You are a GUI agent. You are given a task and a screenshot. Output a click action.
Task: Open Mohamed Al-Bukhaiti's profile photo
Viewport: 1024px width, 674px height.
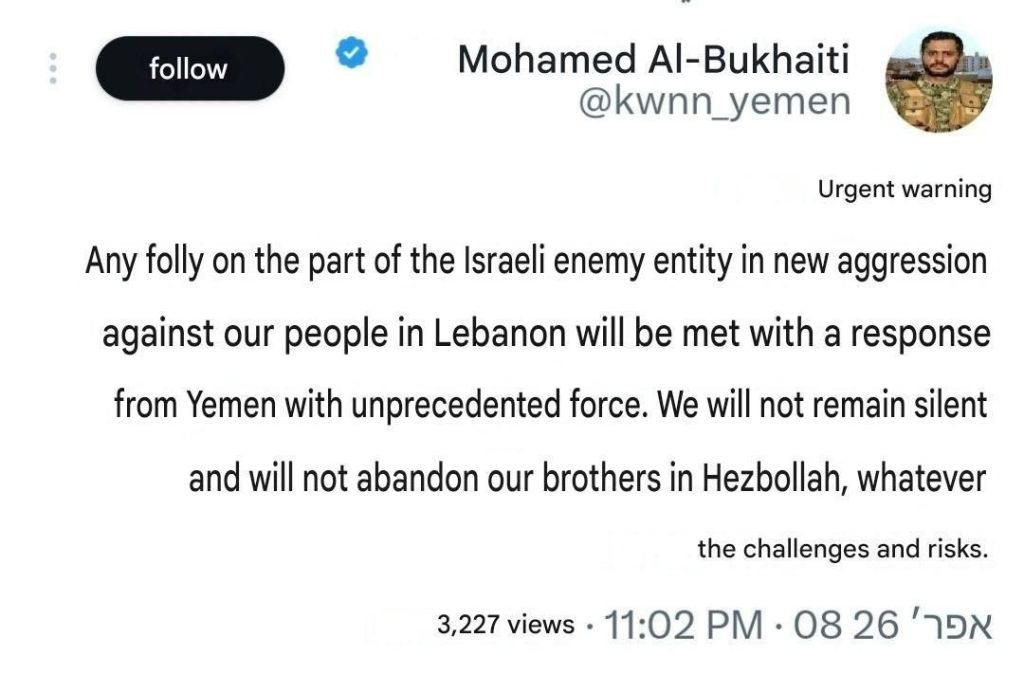click(940, 81)
